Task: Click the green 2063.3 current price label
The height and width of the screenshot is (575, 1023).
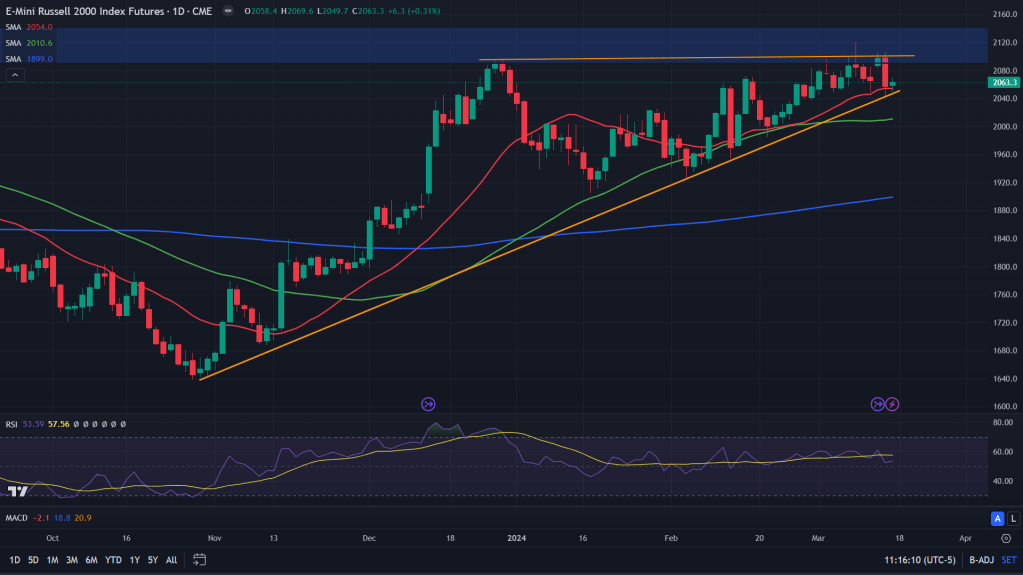Action: [x=1003, y=85]
